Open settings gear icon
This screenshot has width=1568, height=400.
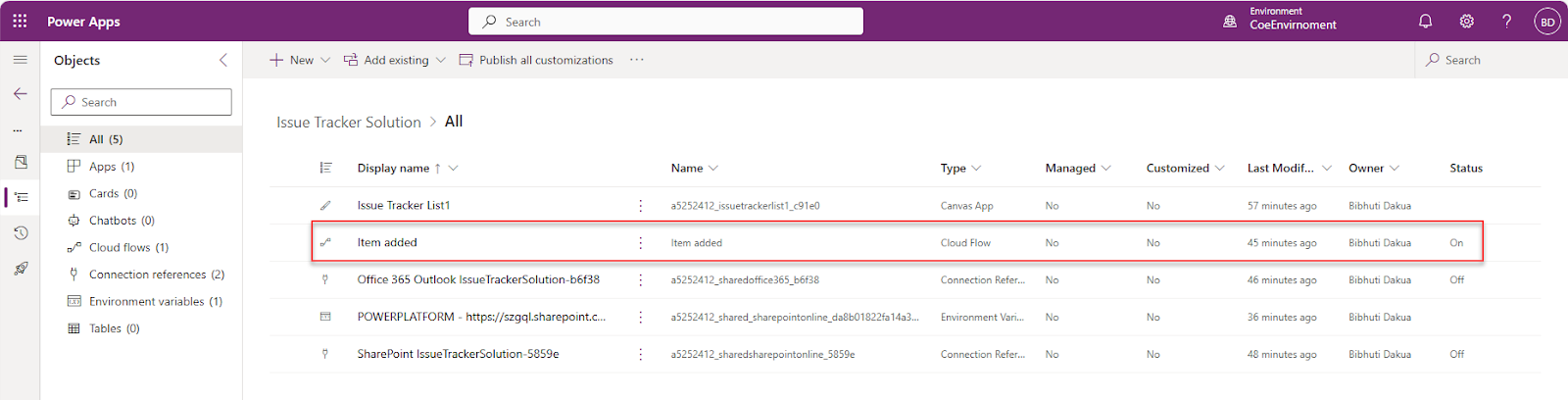(x=1466, y=21)
